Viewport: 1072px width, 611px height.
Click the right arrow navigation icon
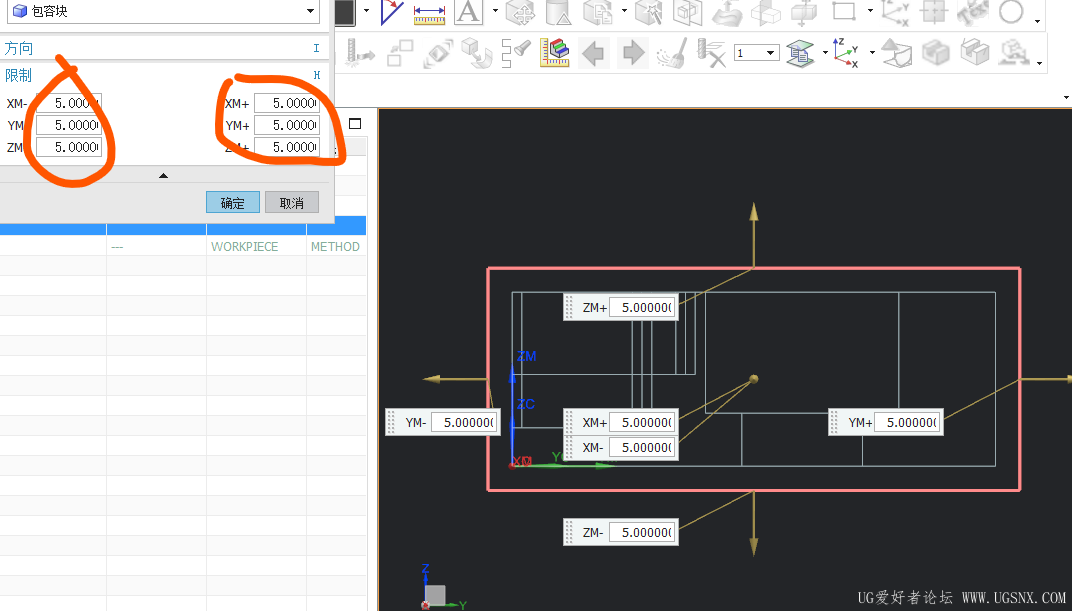click(632, 52)
